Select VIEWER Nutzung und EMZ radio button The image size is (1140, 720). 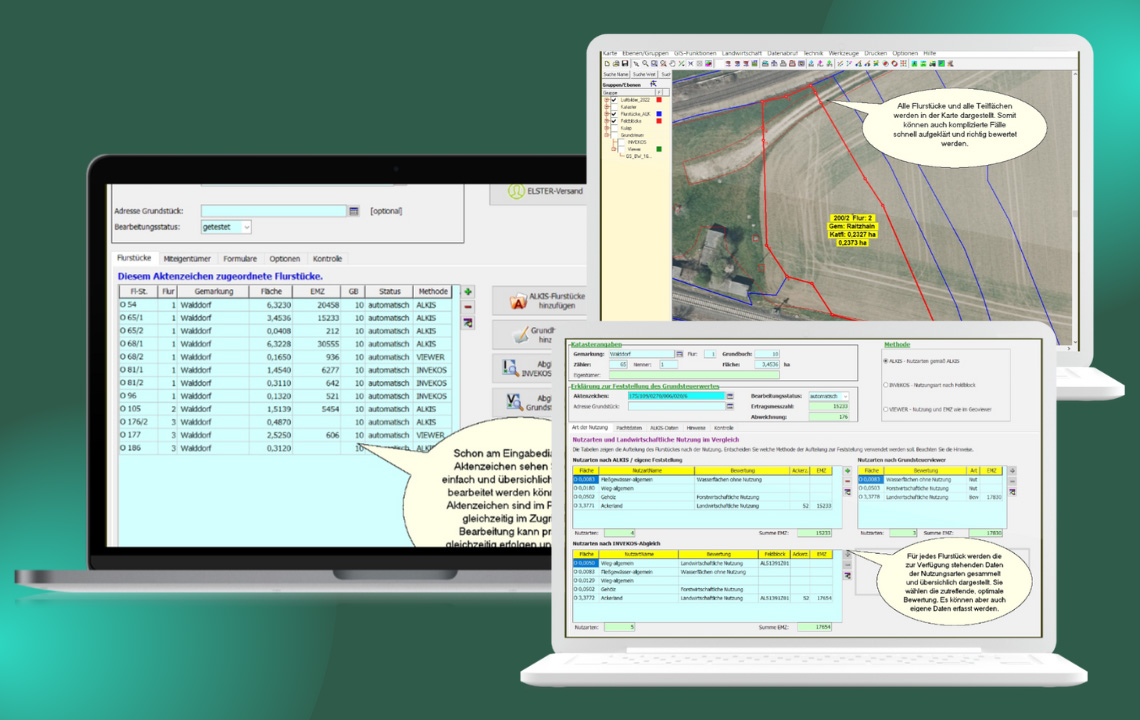click(x=886, y=409)
